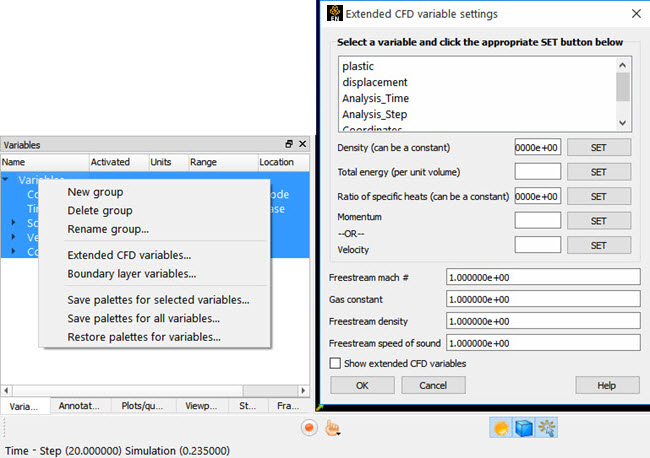Click Variables panel scroll left arrow
This screenshot has width=650, height=458.
click(6, 390)
